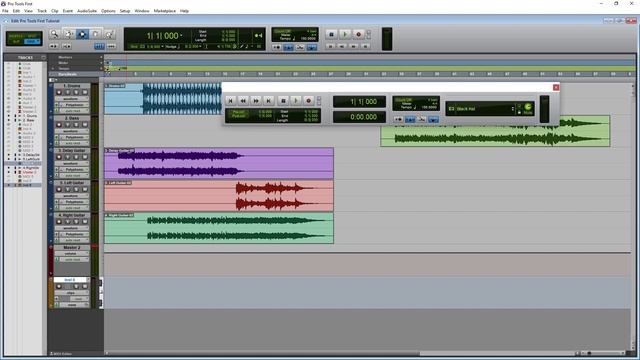This screenshot has height=360, width=640.
Task: Click the 3. Delay Guitar track name
Action: (x=72, y=151)
